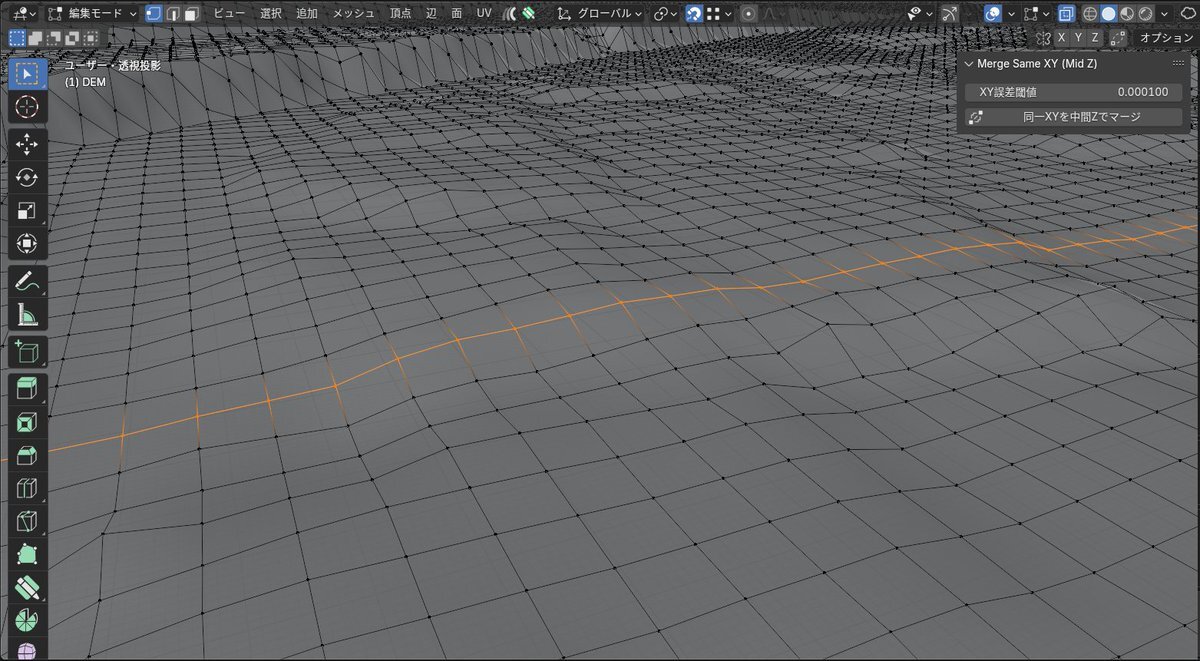Choose the Inset Faces tool

click(27, 422)
